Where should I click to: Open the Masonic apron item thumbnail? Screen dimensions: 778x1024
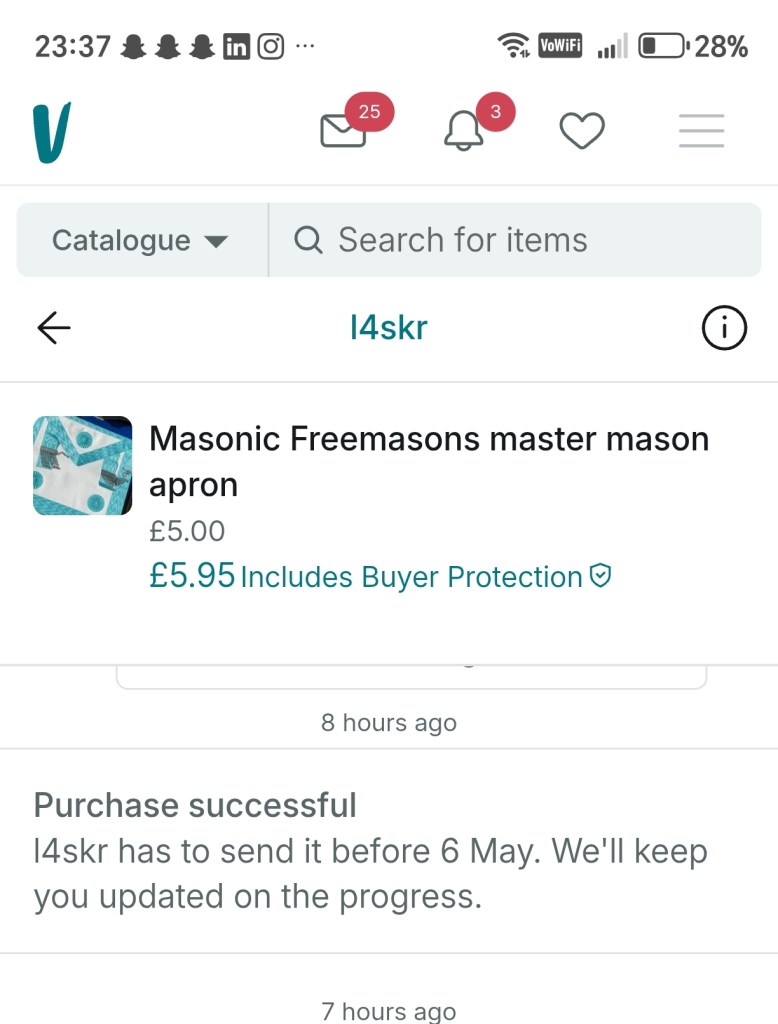click(82, 466)
